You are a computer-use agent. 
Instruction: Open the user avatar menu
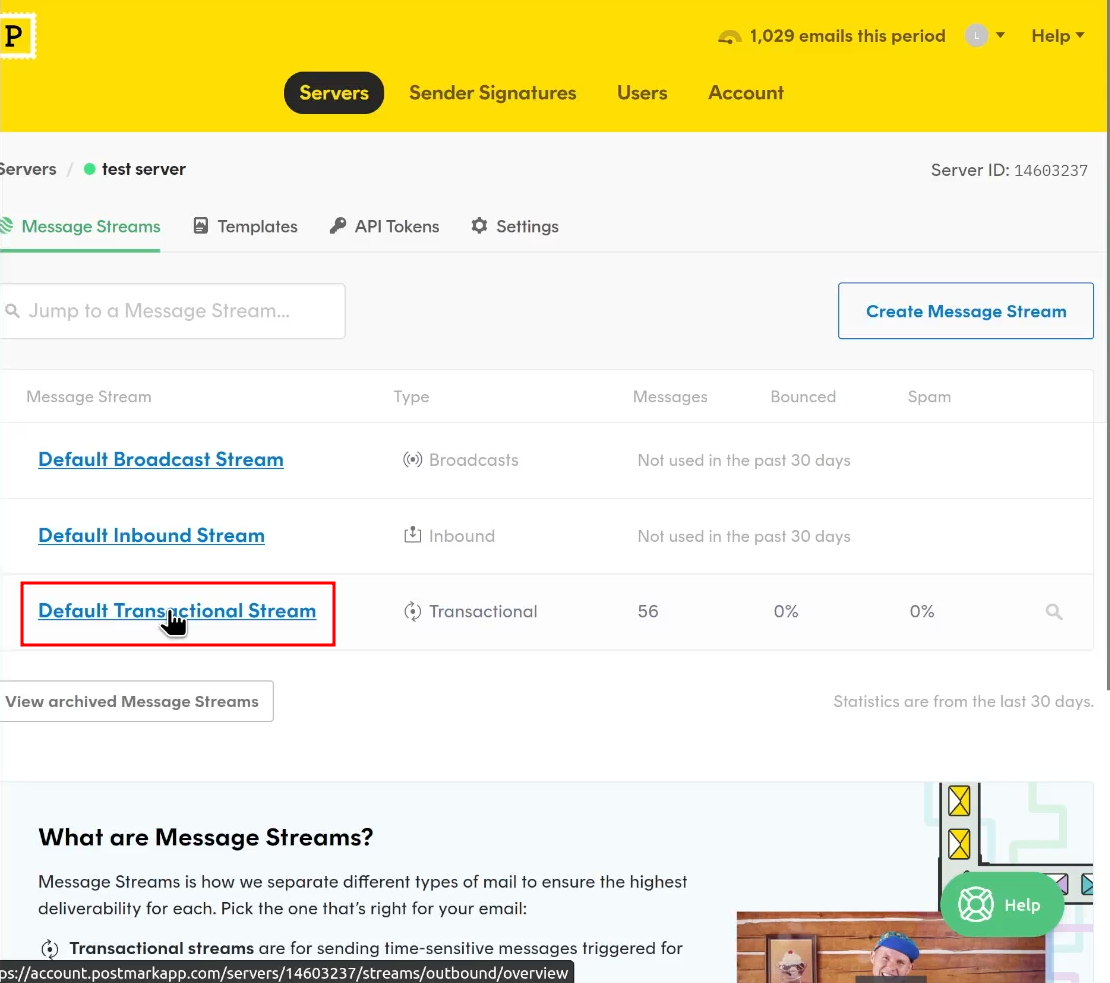[976, 35]
